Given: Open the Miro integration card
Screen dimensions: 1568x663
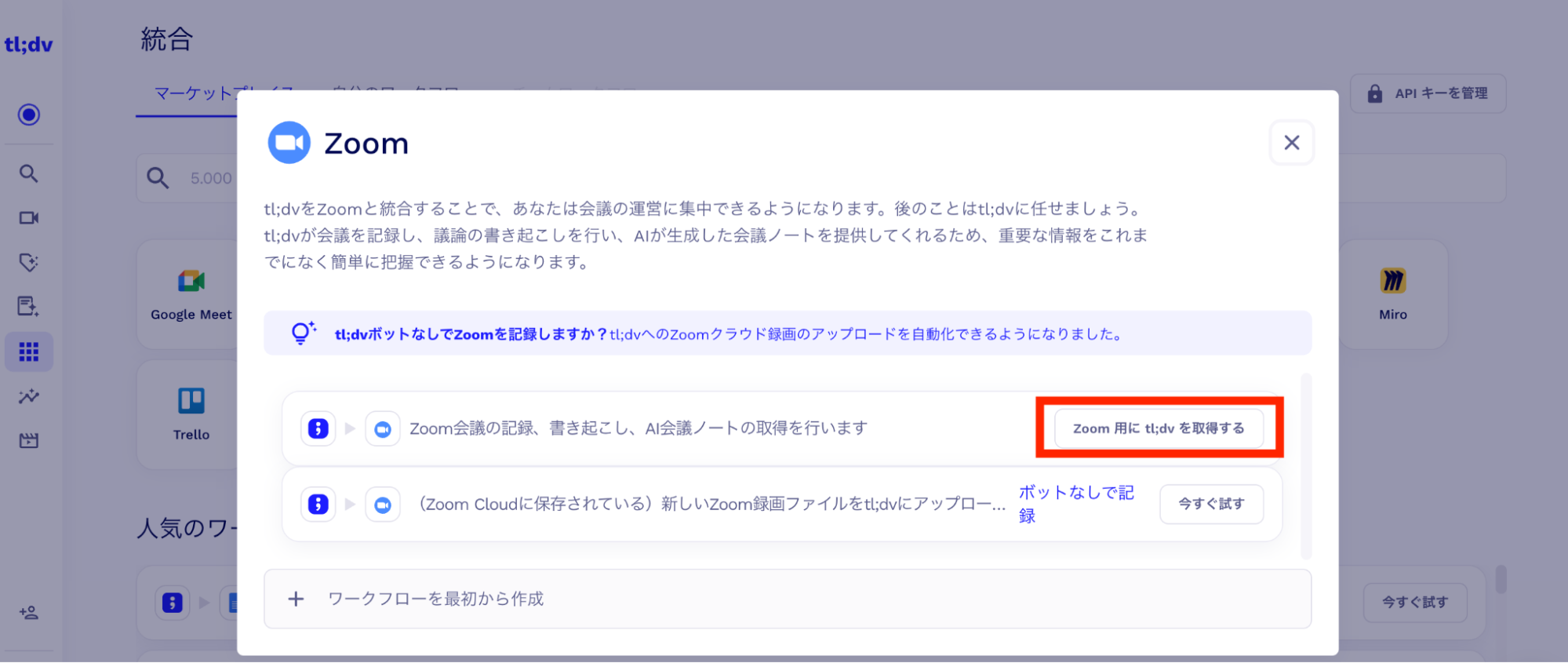Looking at the screenshot, I should 1392,294.
